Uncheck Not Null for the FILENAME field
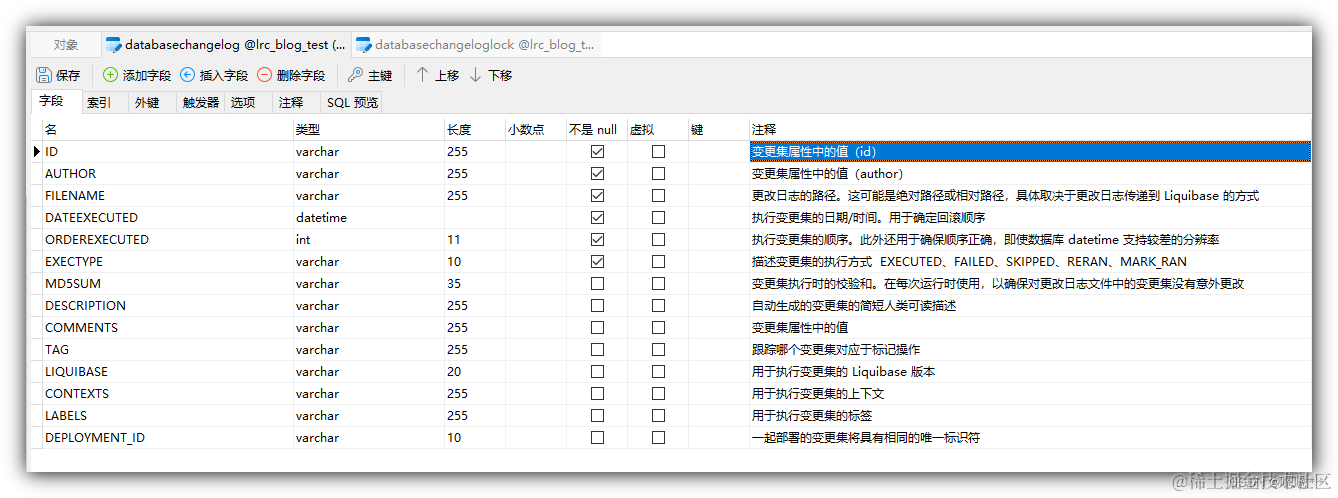1338x498 pixels. tap(597, 196)
